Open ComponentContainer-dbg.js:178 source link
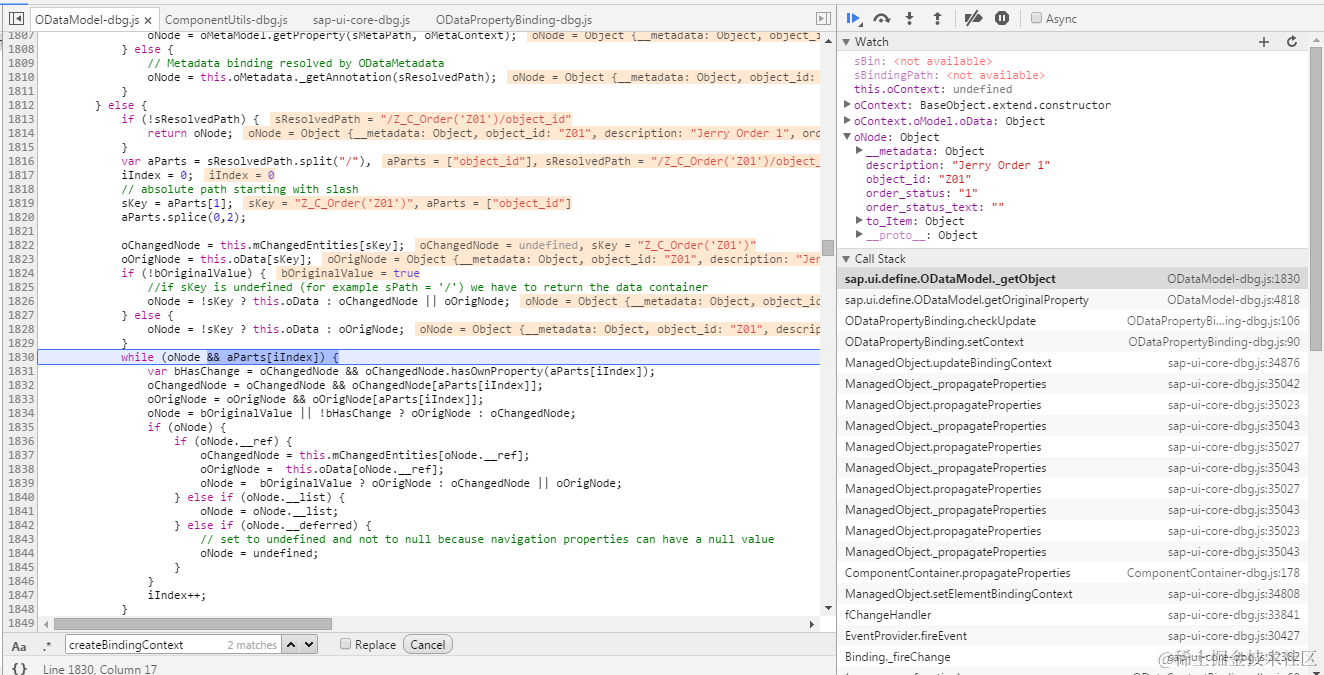The width and height of the screenshot is (1324, 675). (x=1213, y=573)
